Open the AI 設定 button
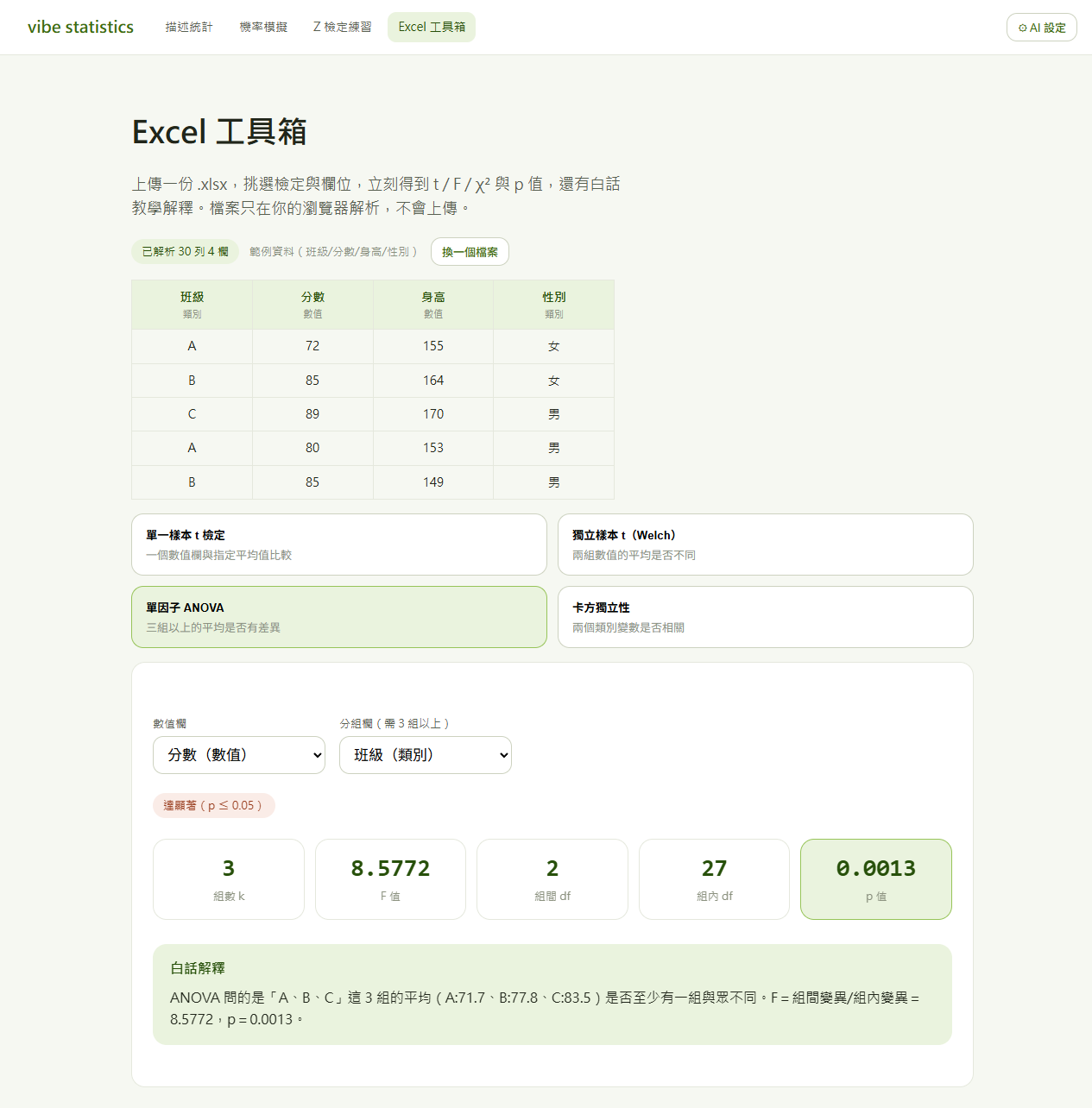Viewport: 1092px width, 1108px height. tap(1041, 28)
